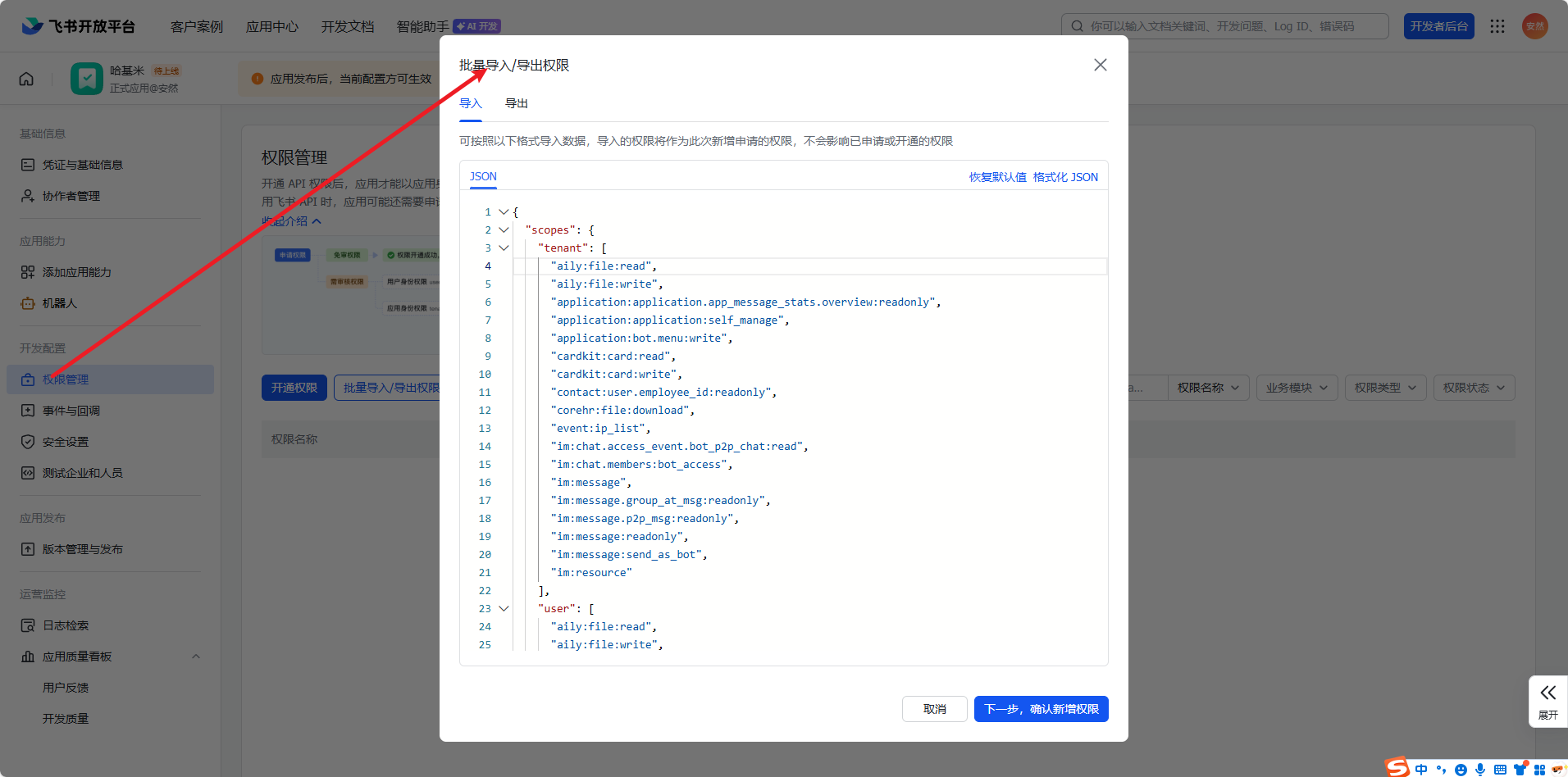
Task: Open 日志检索 in sidebar
Action: (x=110, y=625)
